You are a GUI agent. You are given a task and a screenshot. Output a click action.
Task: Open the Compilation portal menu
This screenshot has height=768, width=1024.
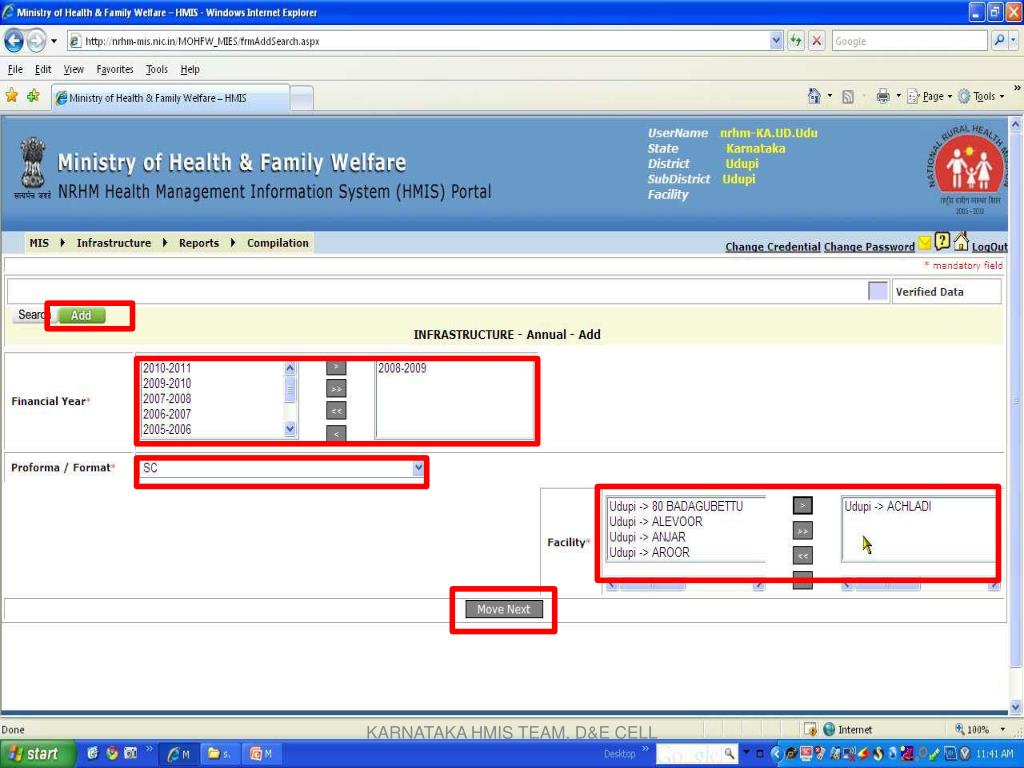pyautogui.click(x=278, y=243)
